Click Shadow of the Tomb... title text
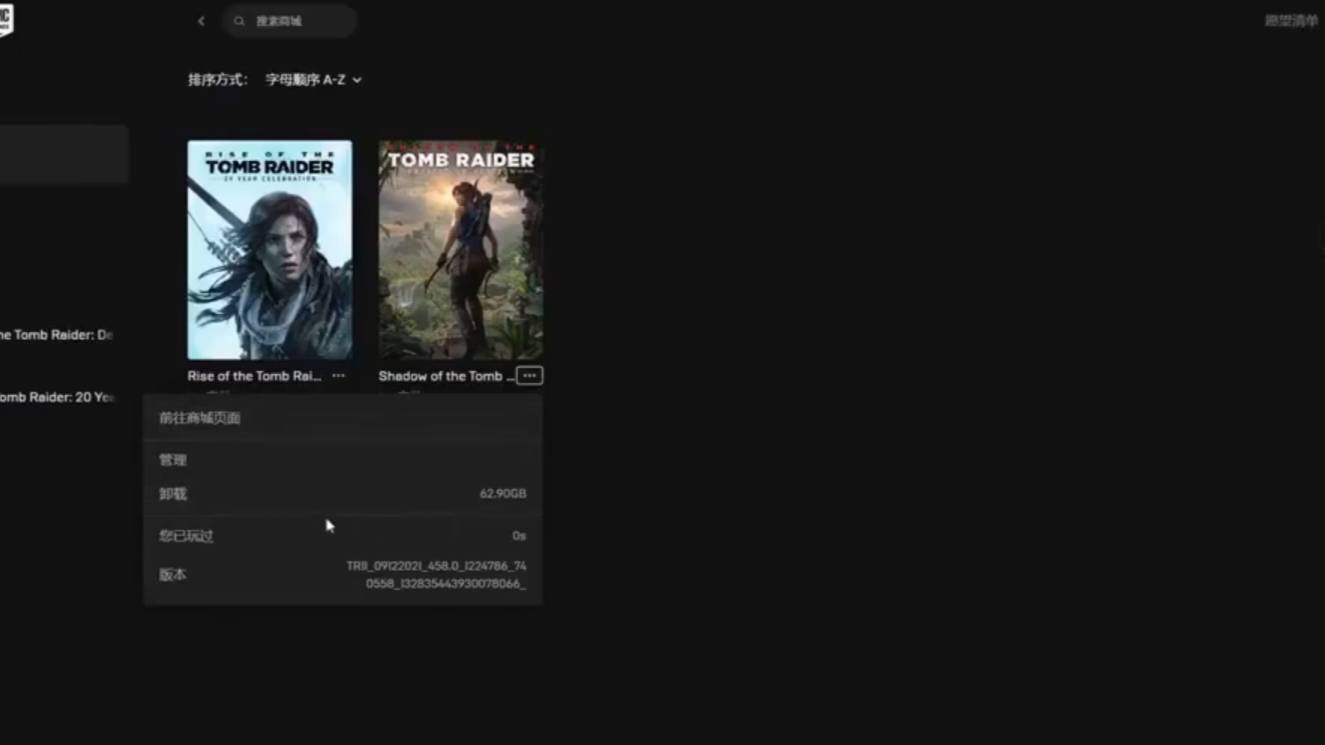 [x=446, y=376]
